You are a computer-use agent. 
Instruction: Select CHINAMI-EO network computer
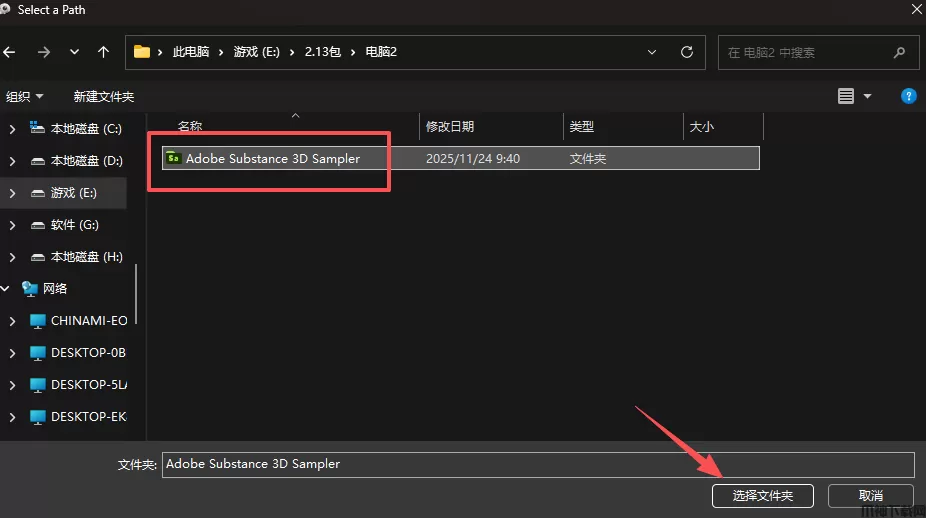(x=89, y=320)
